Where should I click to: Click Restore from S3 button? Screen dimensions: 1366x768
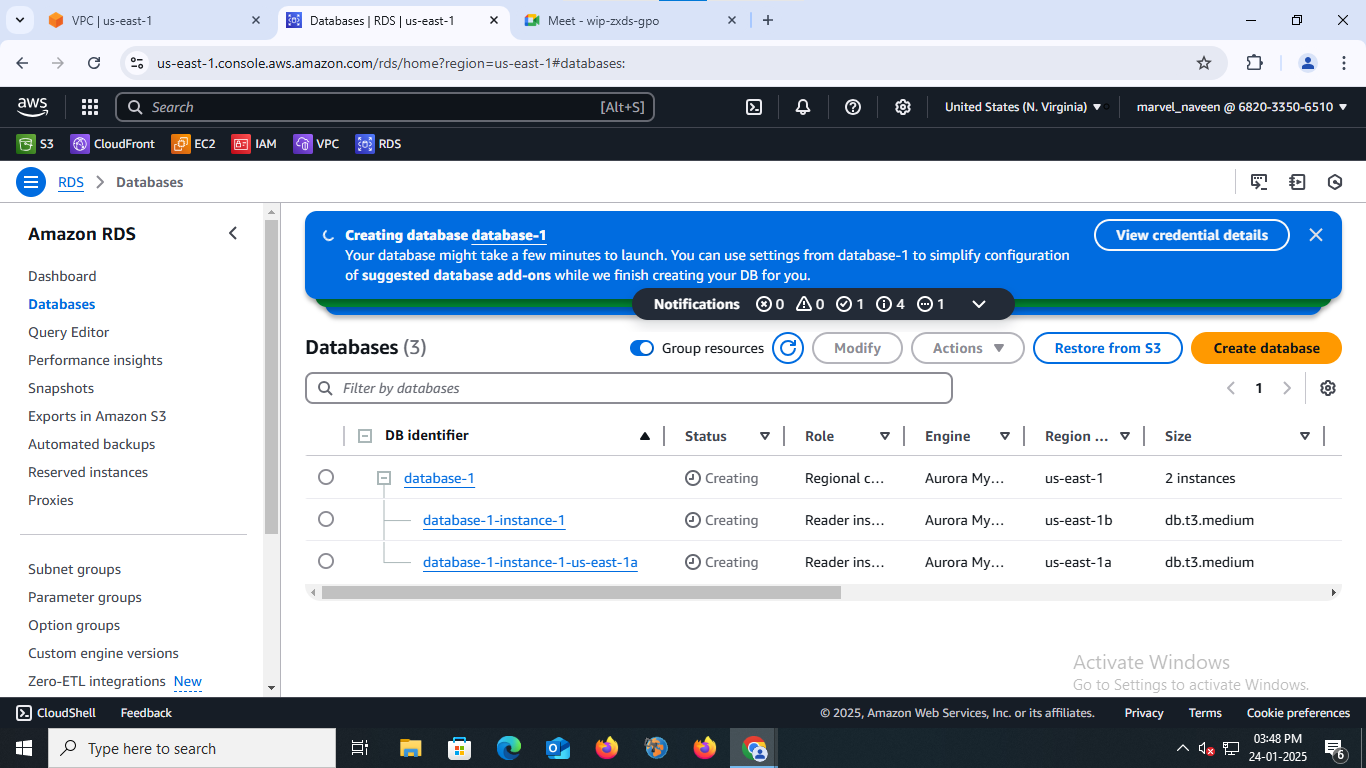(1108, 348)
